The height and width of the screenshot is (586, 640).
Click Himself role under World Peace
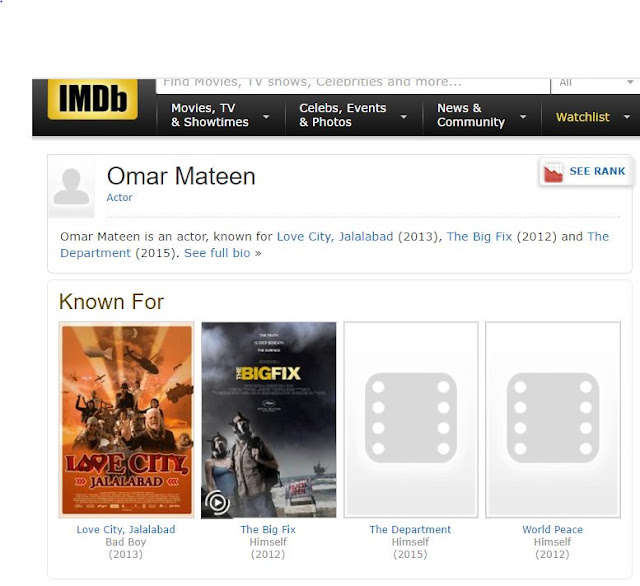tap(552, 542)
